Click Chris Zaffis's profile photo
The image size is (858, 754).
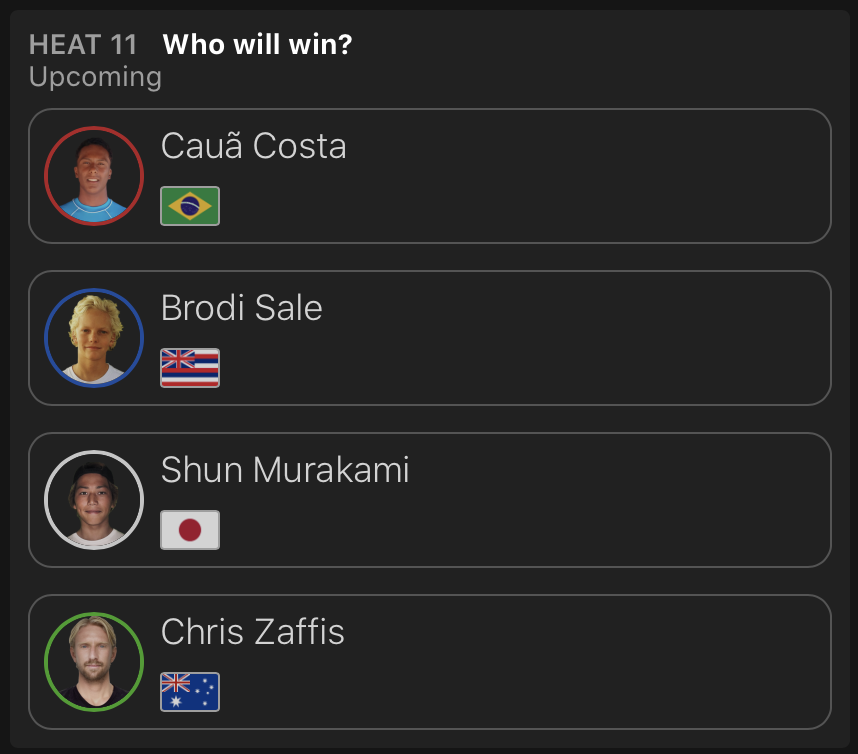94,662
